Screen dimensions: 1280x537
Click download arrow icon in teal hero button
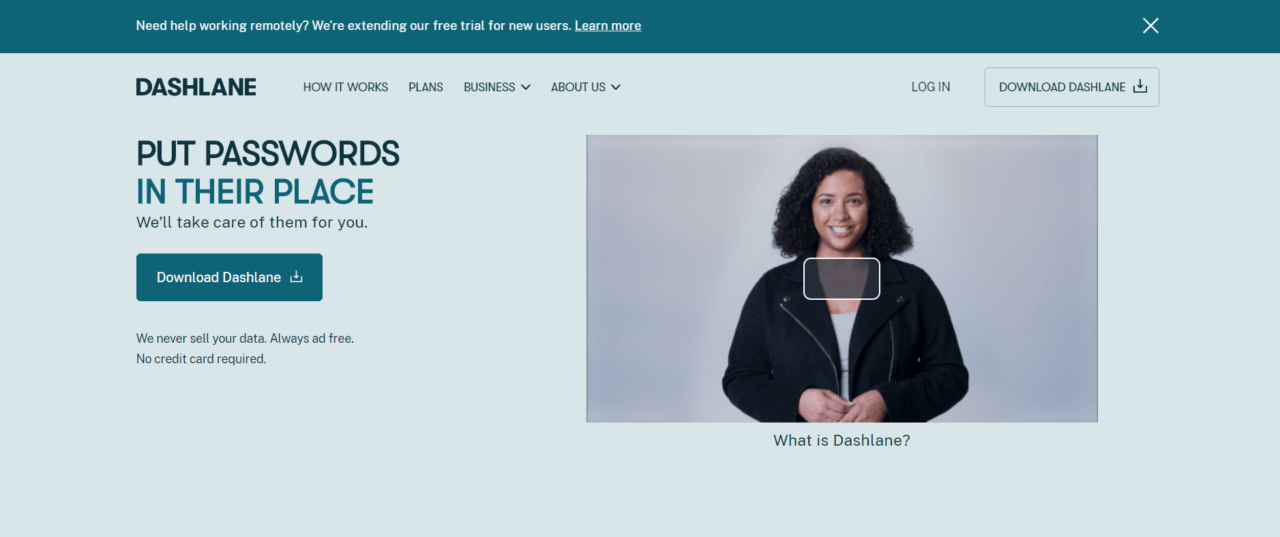pyautogui.click(x=296, y=277)
